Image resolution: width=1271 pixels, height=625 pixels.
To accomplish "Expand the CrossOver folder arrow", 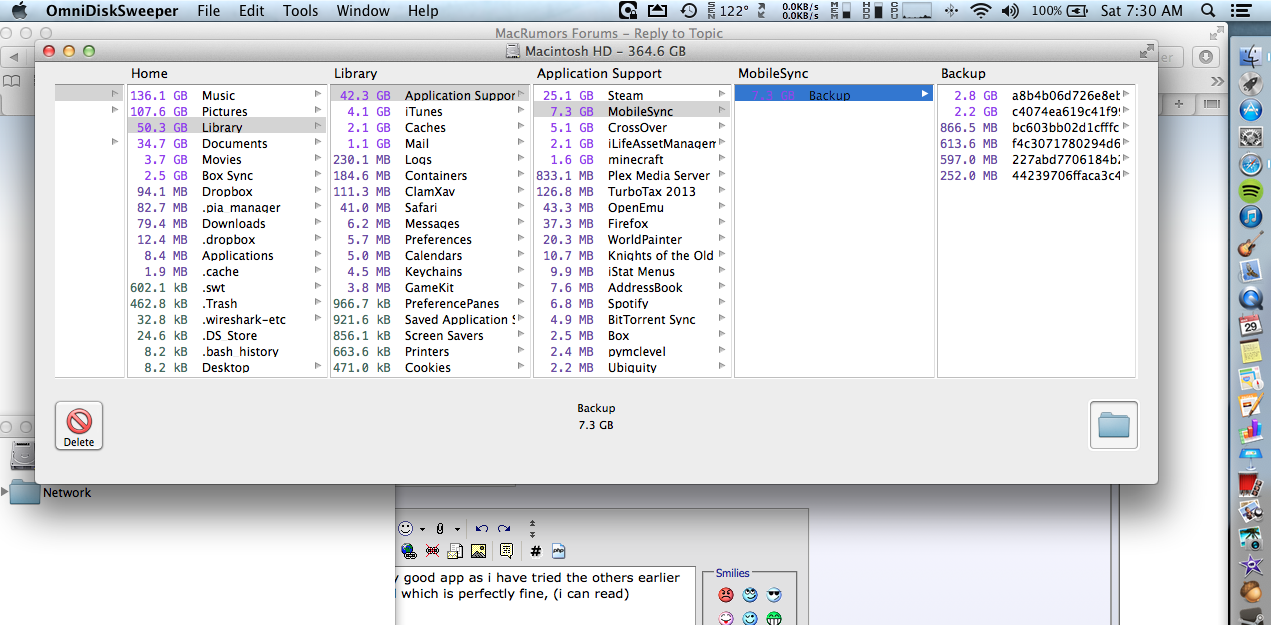I will click(722, 127).
